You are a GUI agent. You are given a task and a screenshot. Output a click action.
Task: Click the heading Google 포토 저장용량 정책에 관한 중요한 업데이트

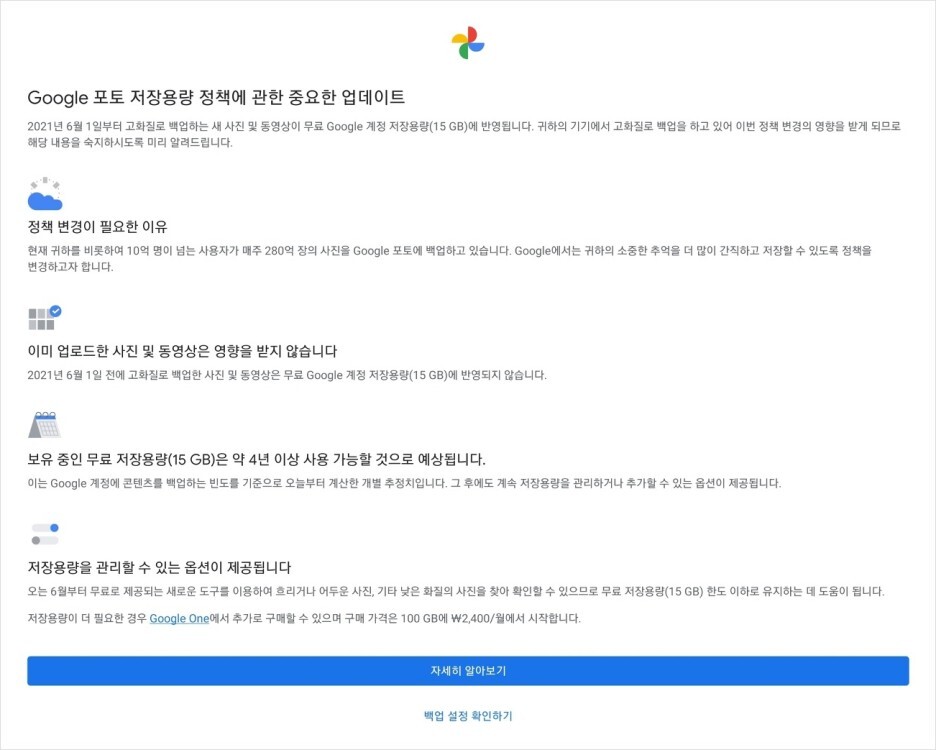[216, 97]
